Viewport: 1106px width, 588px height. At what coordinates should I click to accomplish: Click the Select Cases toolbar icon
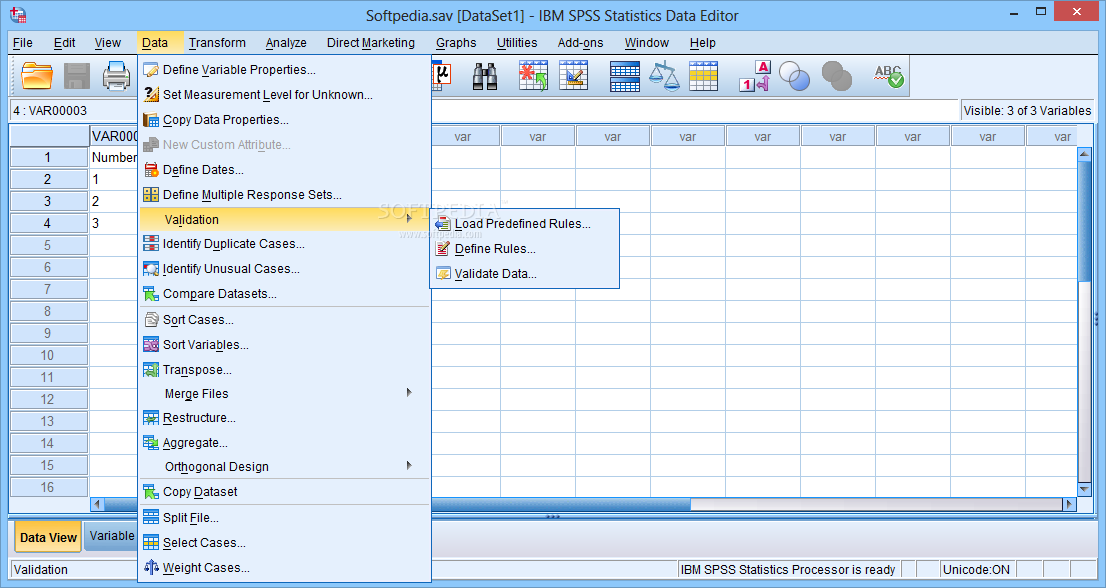[x=703, y=76]
